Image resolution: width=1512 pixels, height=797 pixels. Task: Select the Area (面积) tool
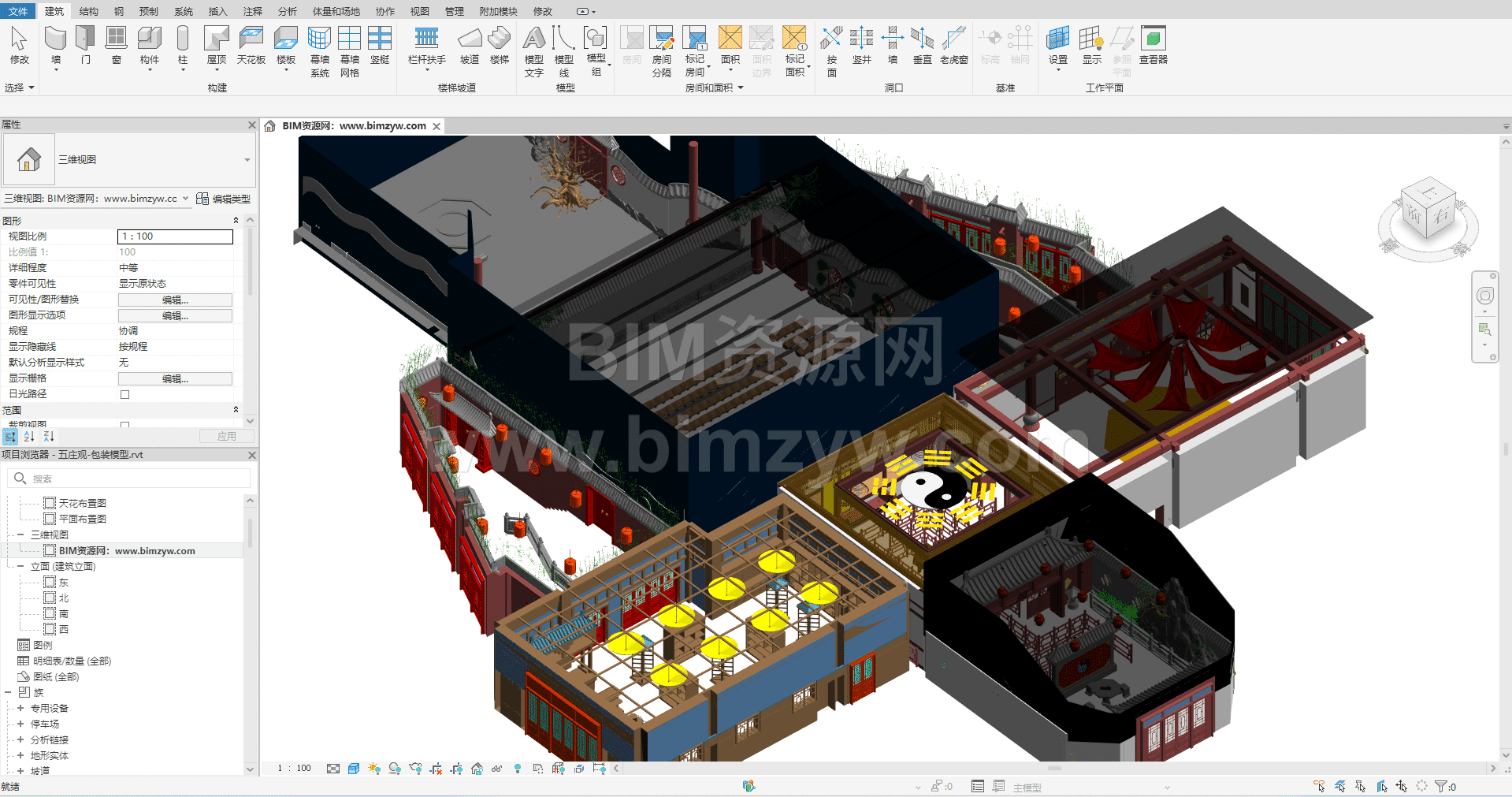click(x=730, y=46)
